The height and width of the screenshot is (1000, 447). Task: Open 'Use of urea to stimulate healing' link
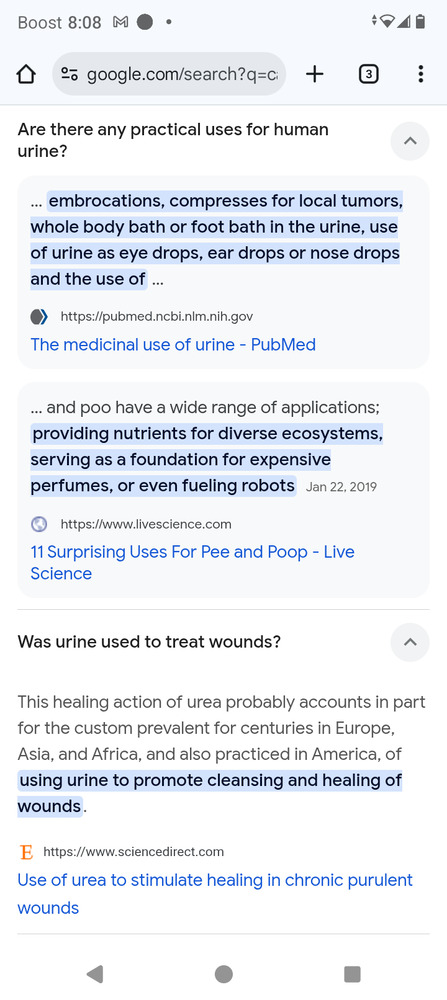tap(215, 894)
